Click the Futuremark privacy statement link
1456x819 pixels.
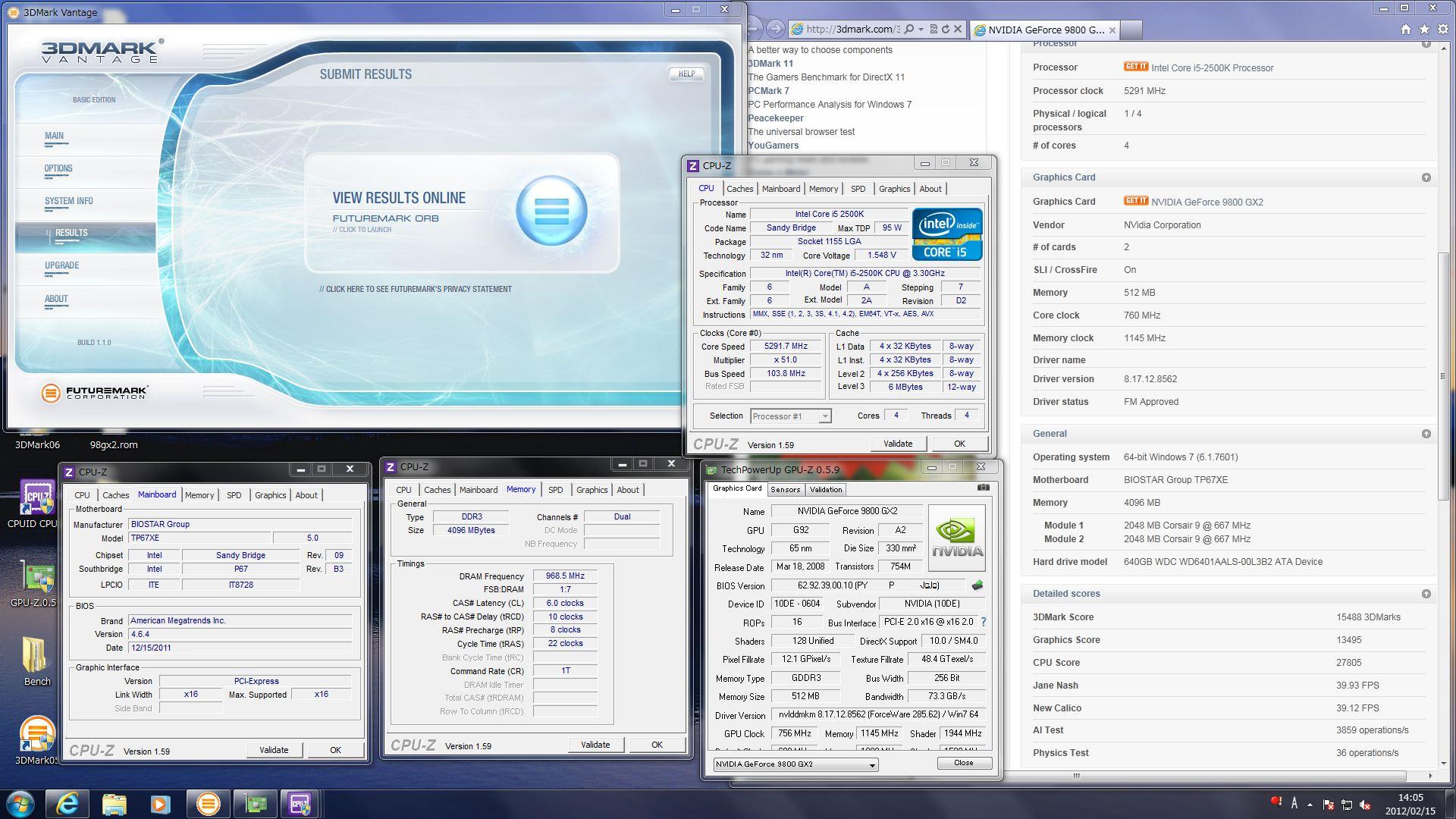[x=415, y=289]
